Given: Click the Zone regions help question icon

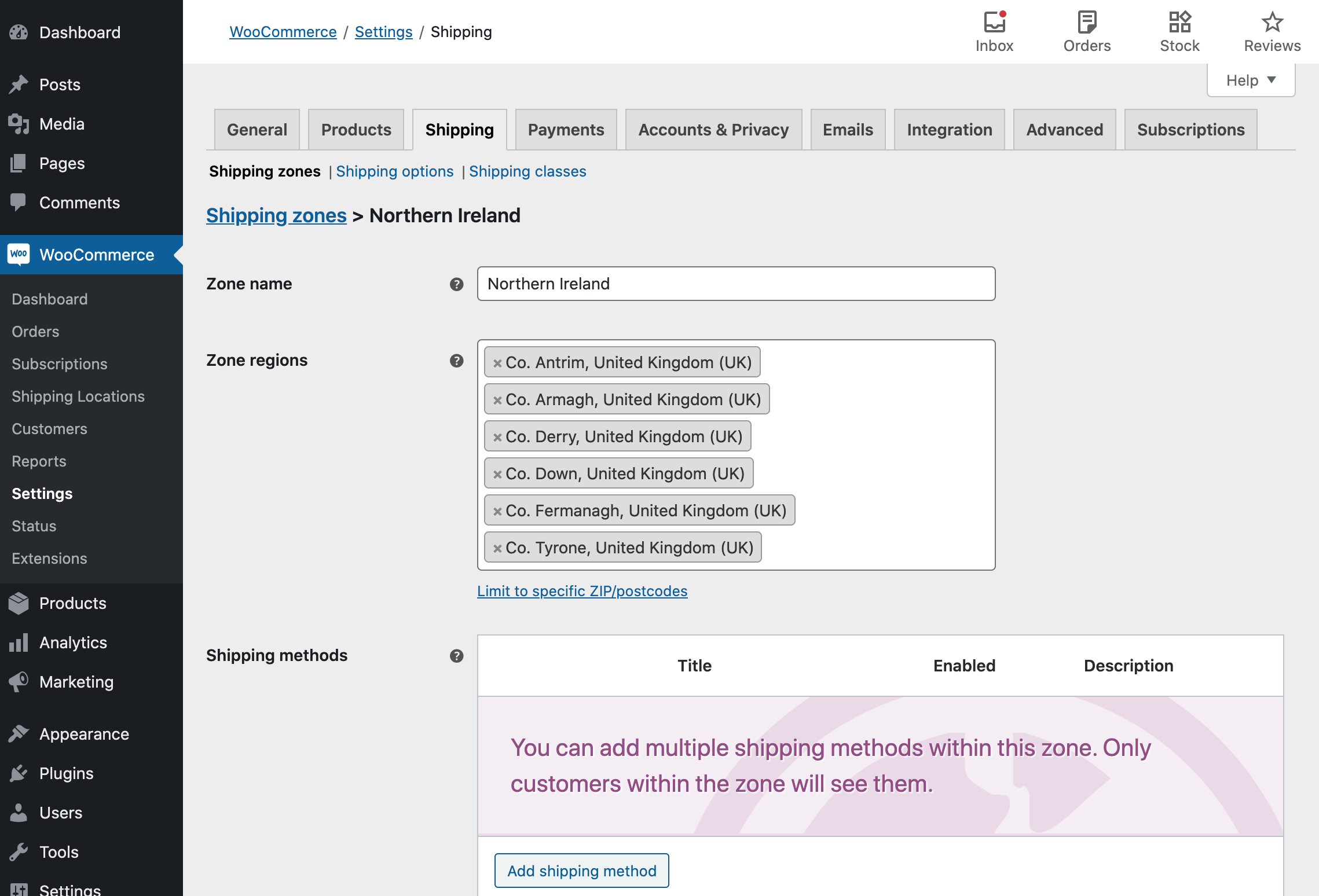Looking at the screenshot, I should 457,361.
